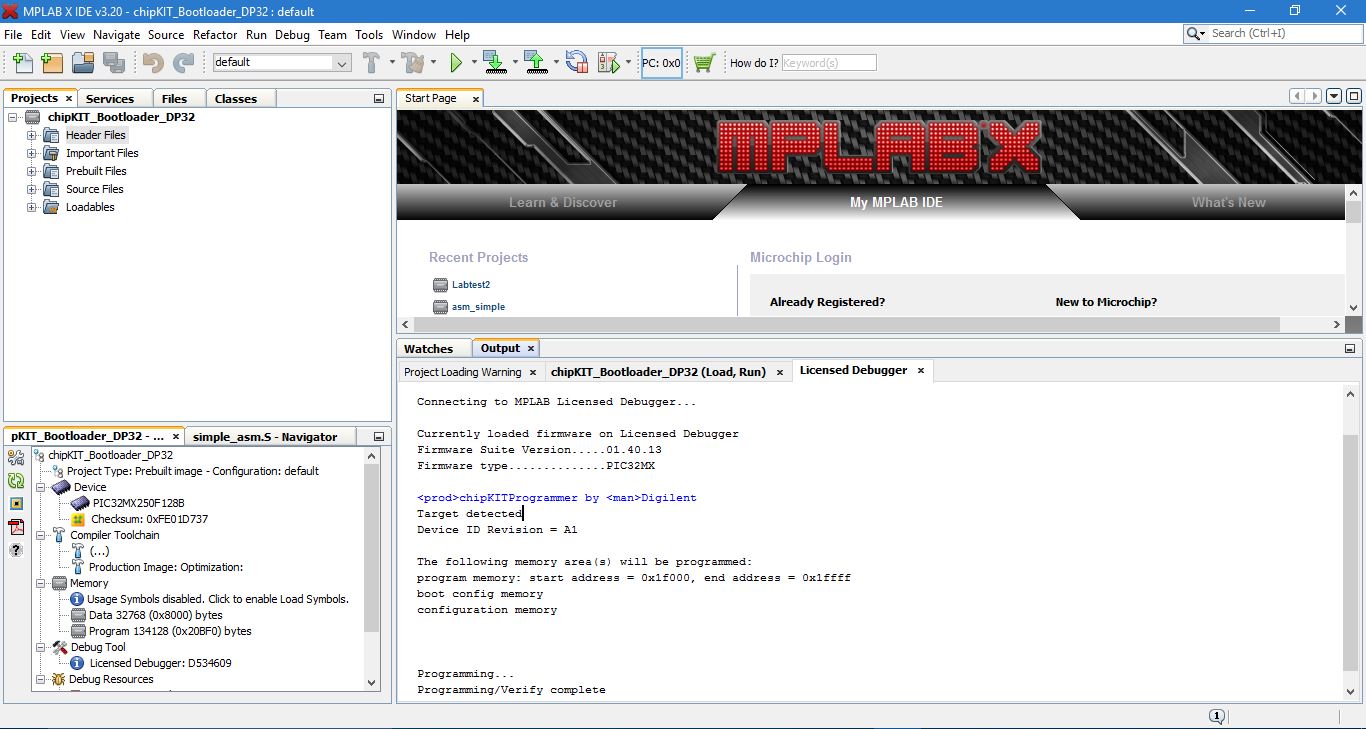1366x729 pixels.
Task: Open the shopping cart icon
Action: pyautogui.click(x=704, y=63)
